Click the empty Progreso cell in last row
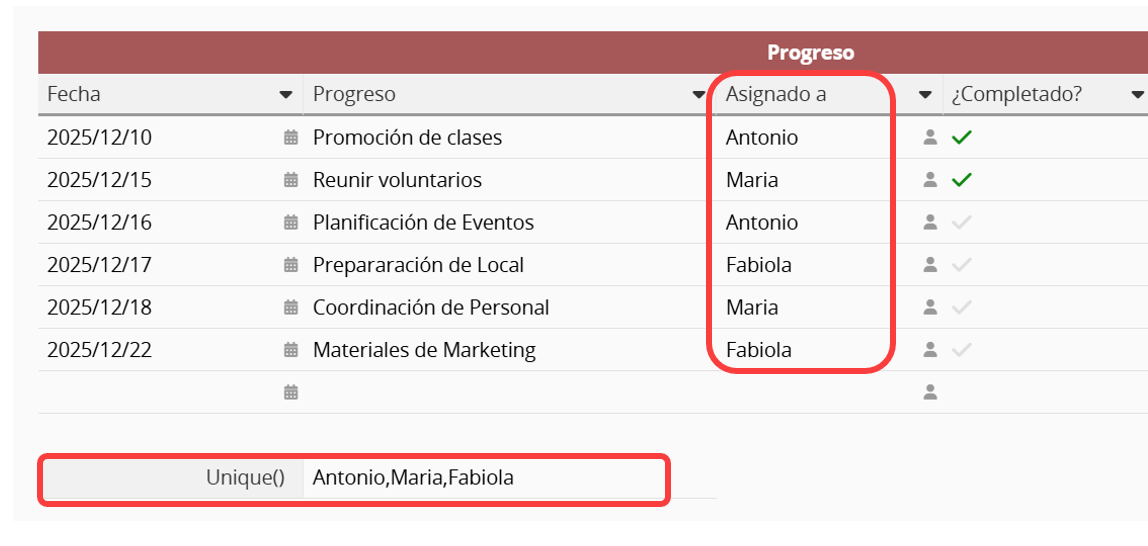The height and width of the screenshot is (546, 1148). (500, 393)
